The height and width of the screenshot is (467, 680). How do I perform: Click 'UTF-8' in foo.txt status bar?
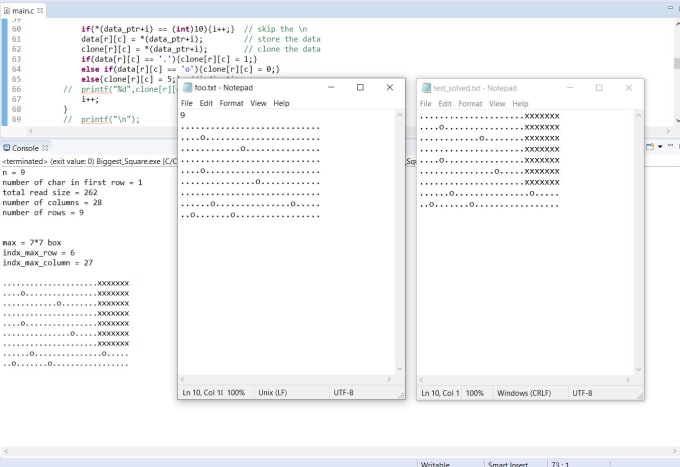343,392
